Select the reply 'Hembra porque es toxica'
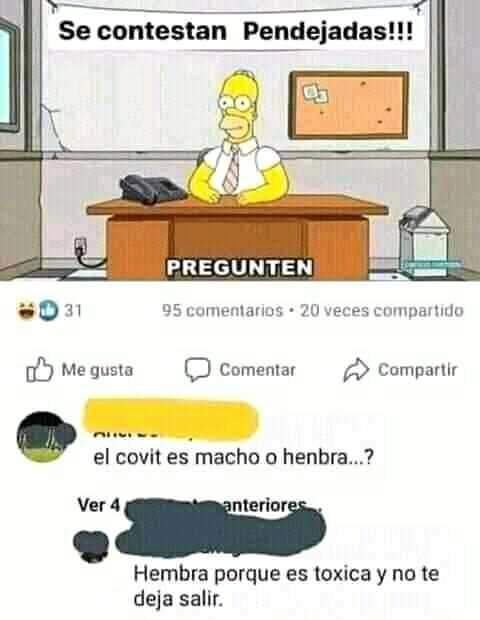 click(x=287, y=586)
